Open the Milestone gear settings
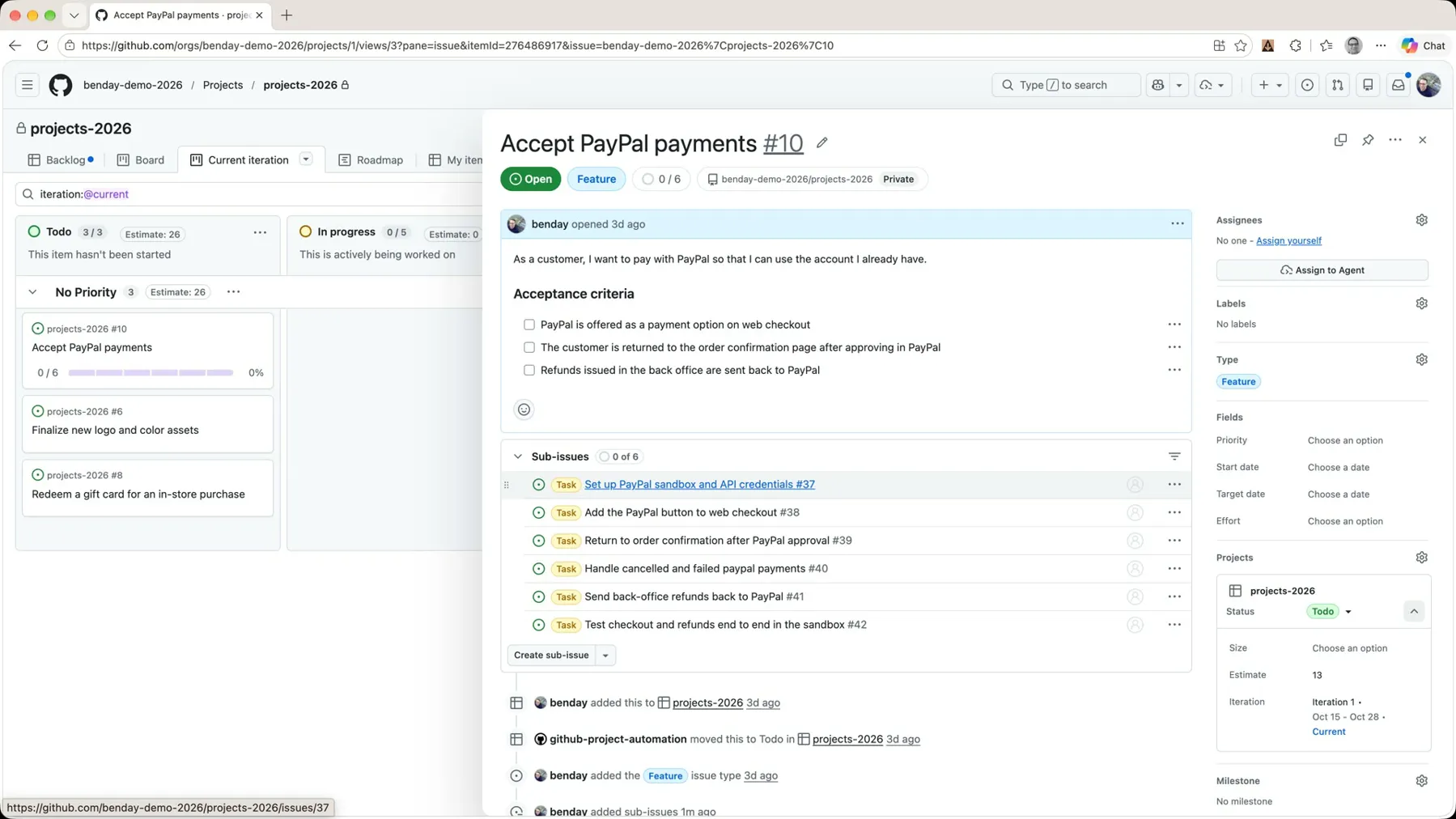Image resolution: width=1456 pixels, height=819 pixels. [x=1421, y=781]
